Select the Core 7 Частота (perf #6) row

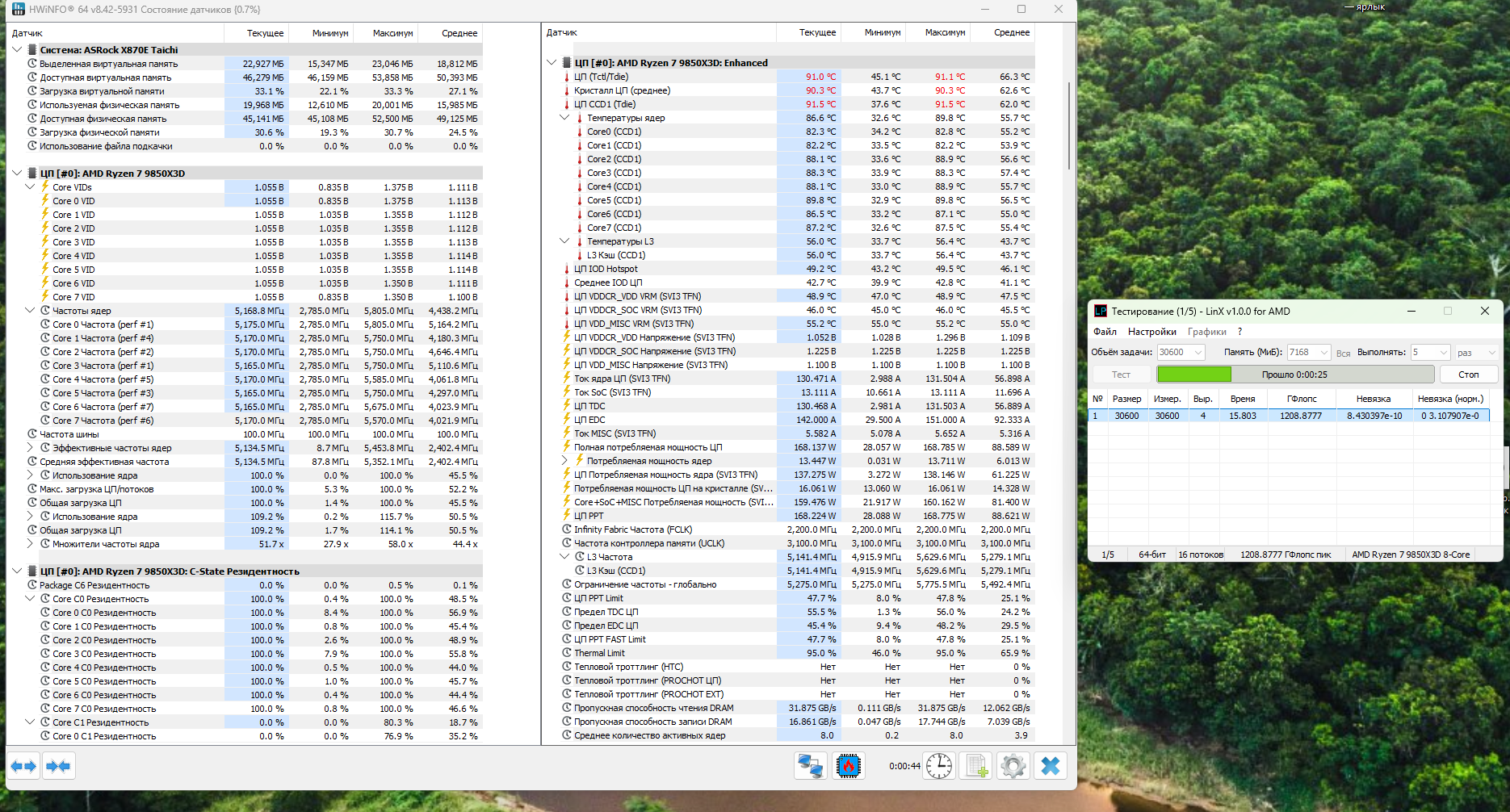pyautogui.click(x=245, y=420)
